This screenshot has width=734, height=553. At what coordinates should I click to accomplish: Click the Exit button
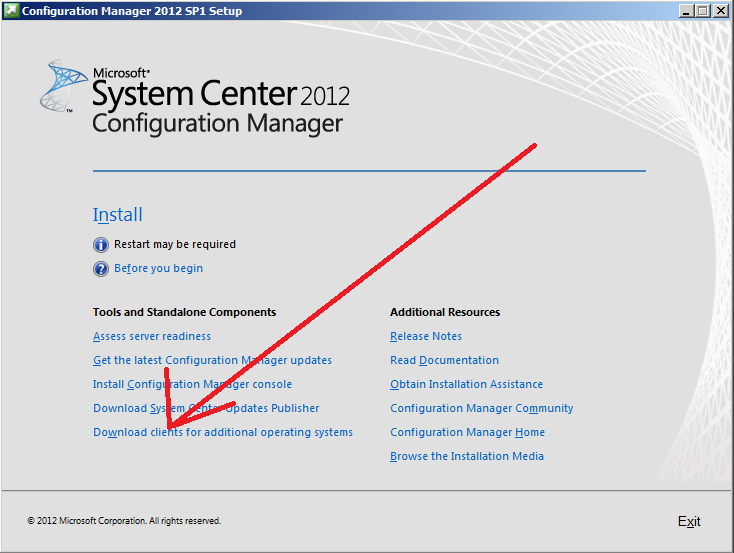[x=689, y=521]
